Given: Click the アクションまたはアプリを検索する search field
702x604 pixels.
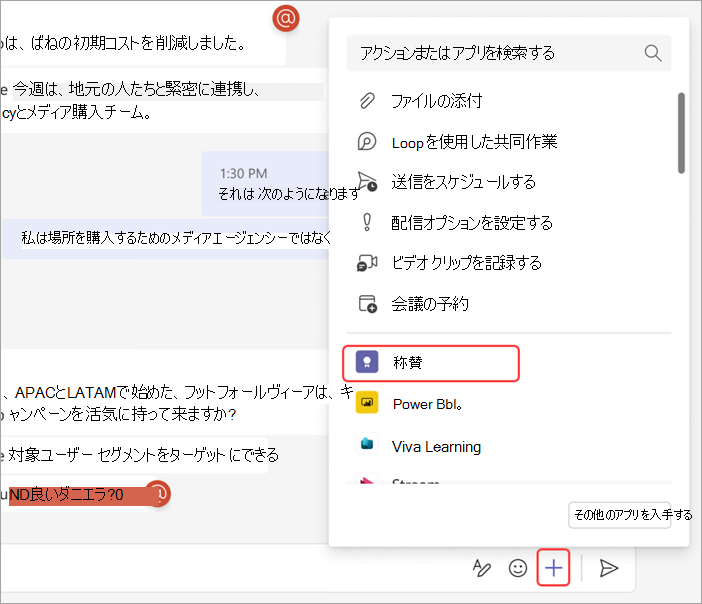Looking at the screenshot, I should coord(509,53).
